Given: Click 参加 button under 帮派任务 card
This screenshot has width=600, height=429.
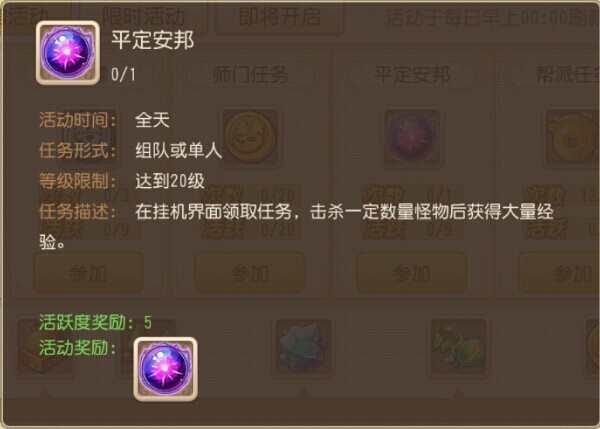Looking at the screenshot, I should point(559,274).
